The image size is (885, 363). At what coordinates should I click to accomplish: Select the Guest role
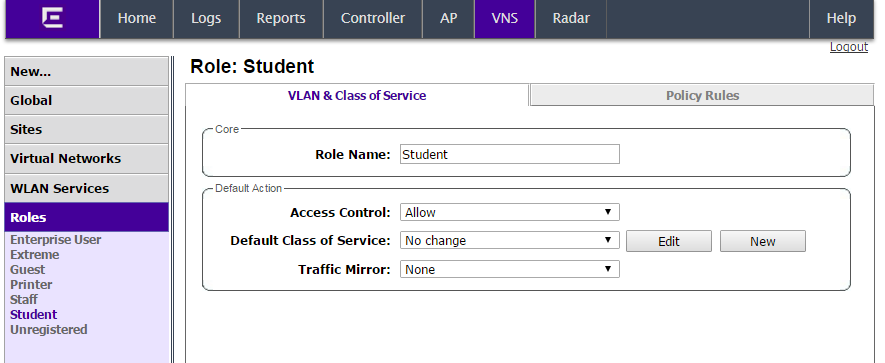[27, 270]
